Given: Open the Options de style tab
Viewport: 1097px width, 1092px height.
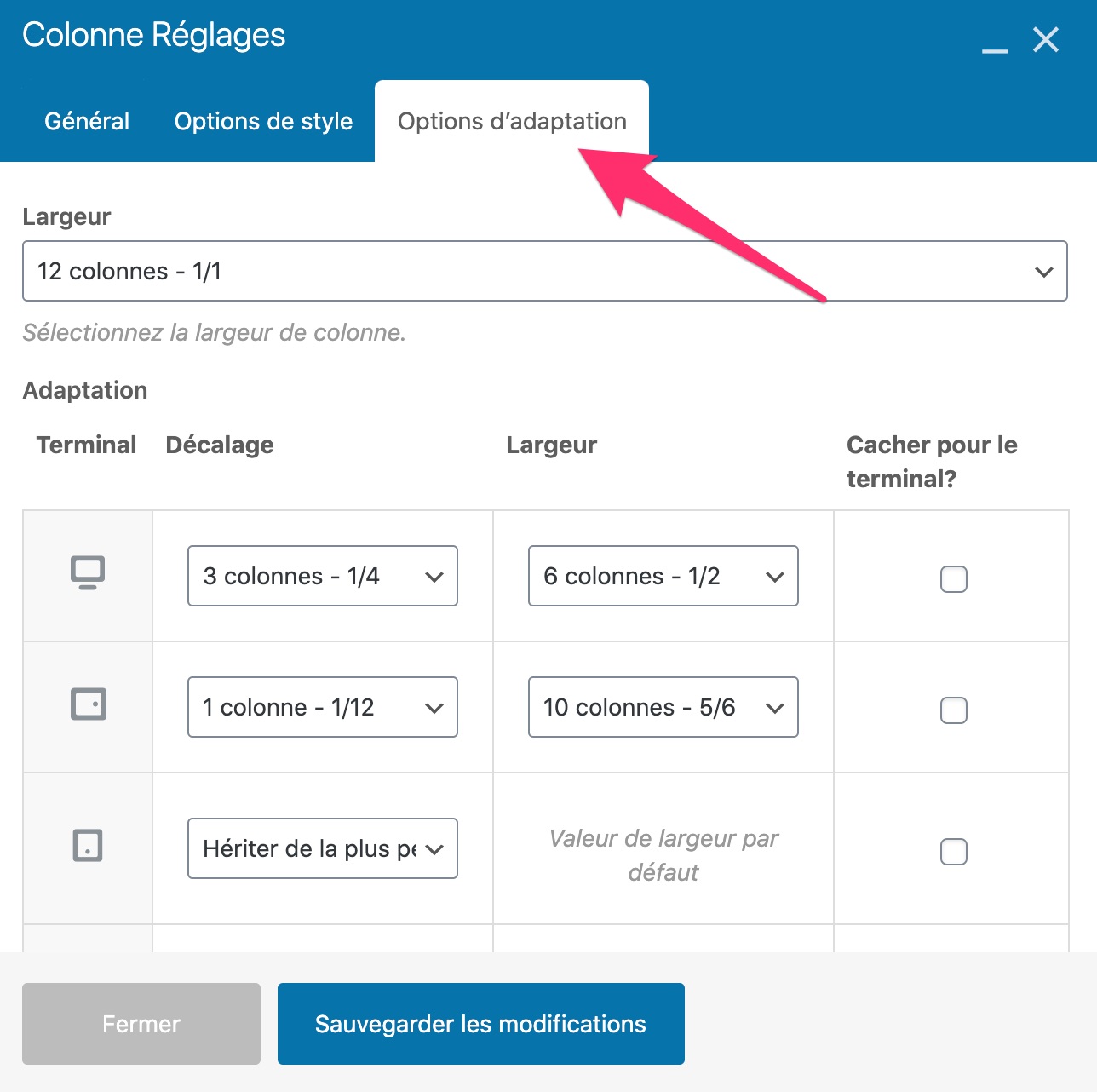Looking at the screenshot, I should click(263, 121).
